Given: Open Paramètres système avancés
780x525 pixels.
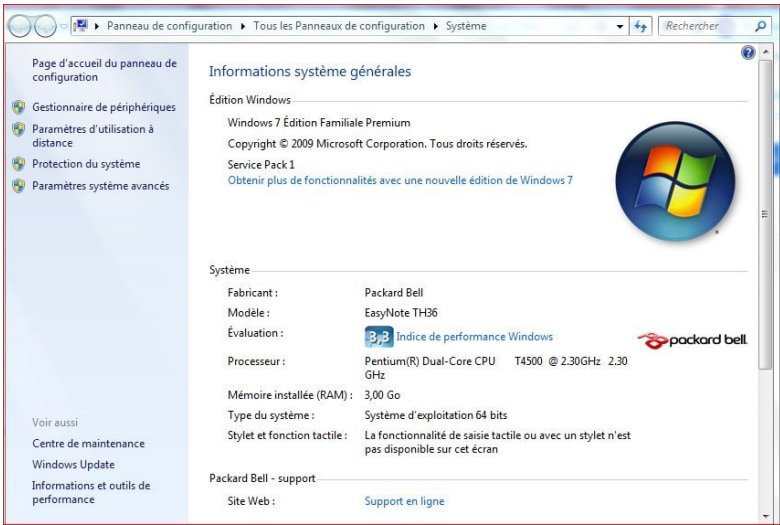Looking at the screenshot, I should [100, 186].
